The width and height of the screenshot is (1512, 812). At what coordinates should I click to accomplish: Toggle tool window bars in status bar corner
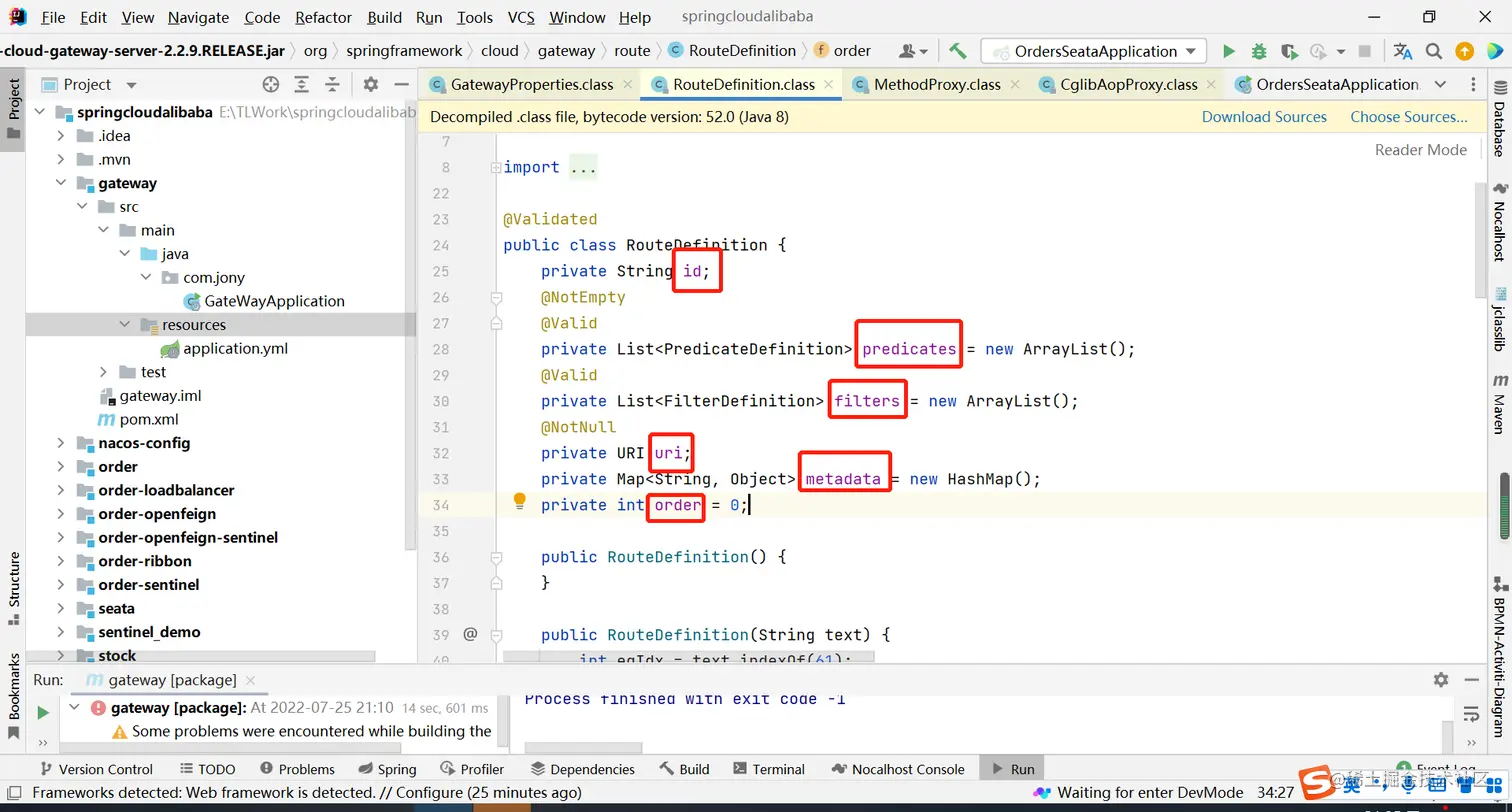coord(14,793)
